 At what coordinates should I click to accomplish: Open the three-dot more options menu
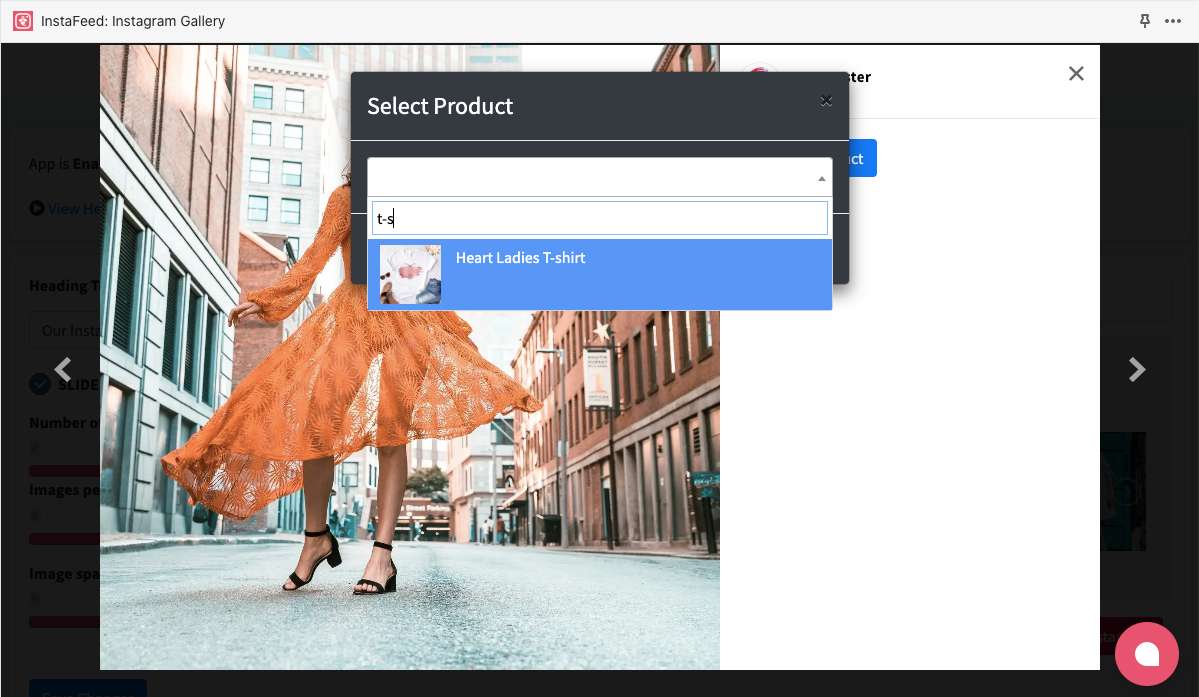[1173, 21]
